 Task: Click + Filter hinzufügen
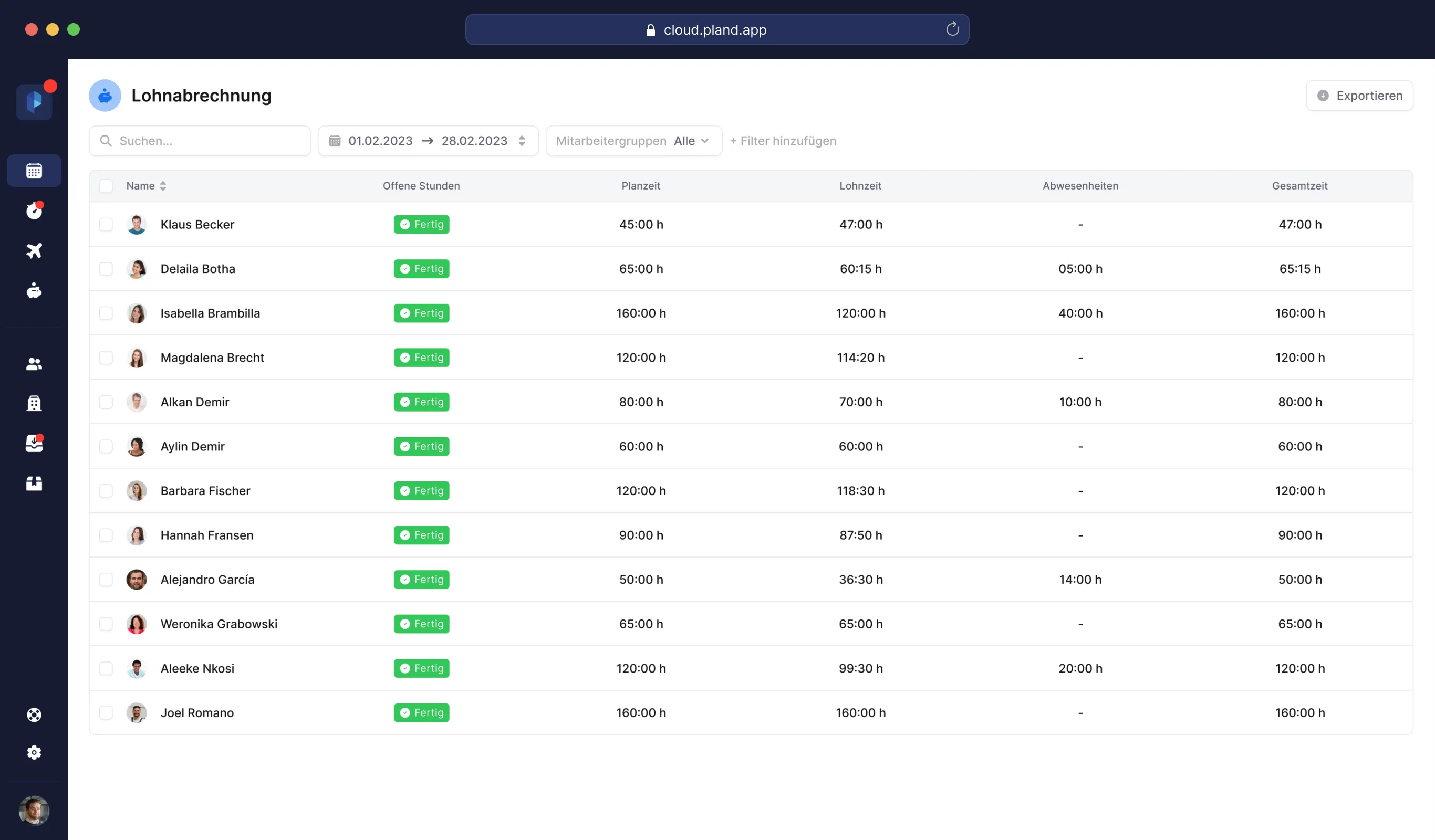783,141
